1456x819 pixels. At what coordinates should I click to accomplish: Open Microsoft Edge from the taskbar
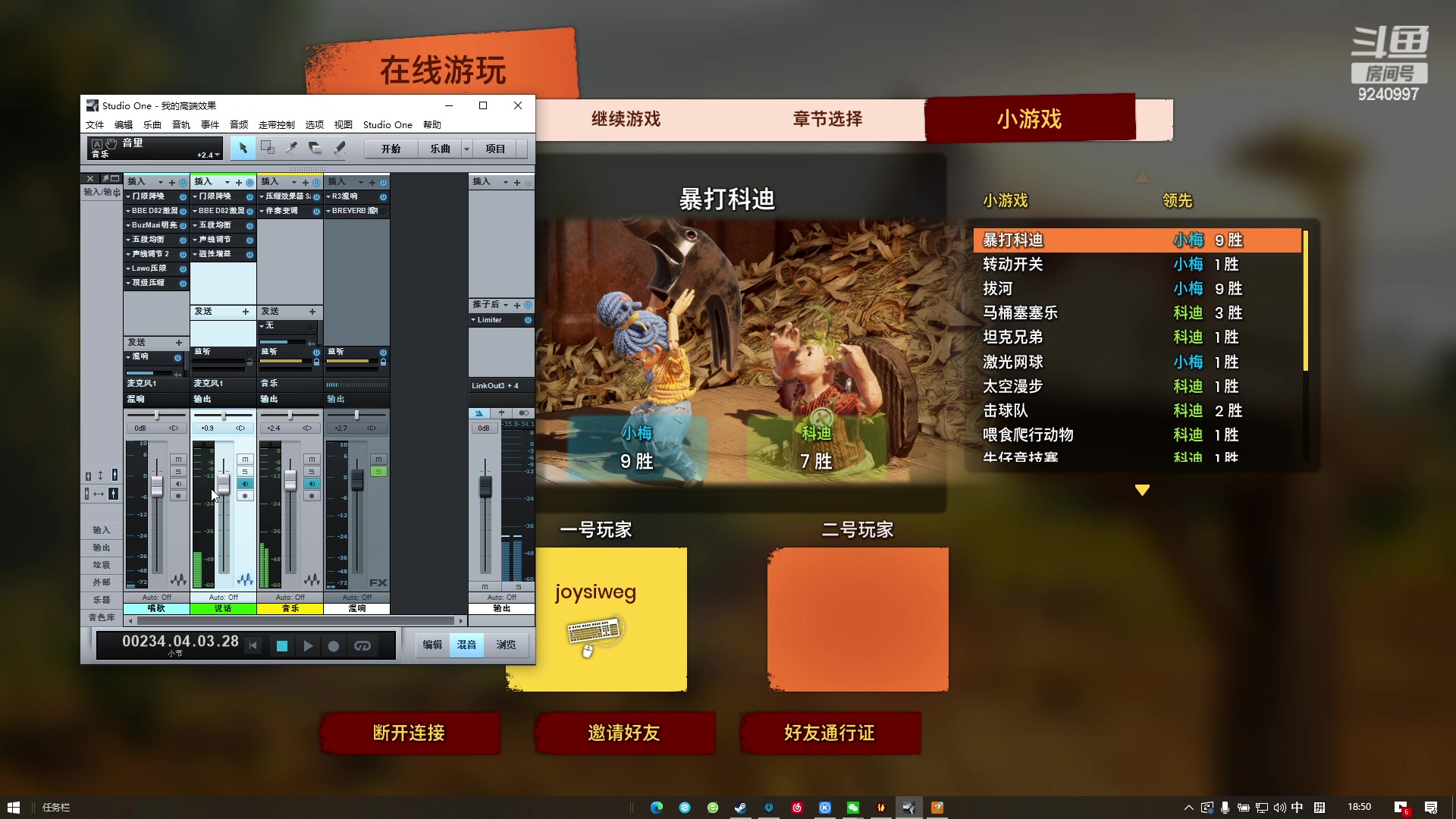pyautogui.click(x=657, y=807)
